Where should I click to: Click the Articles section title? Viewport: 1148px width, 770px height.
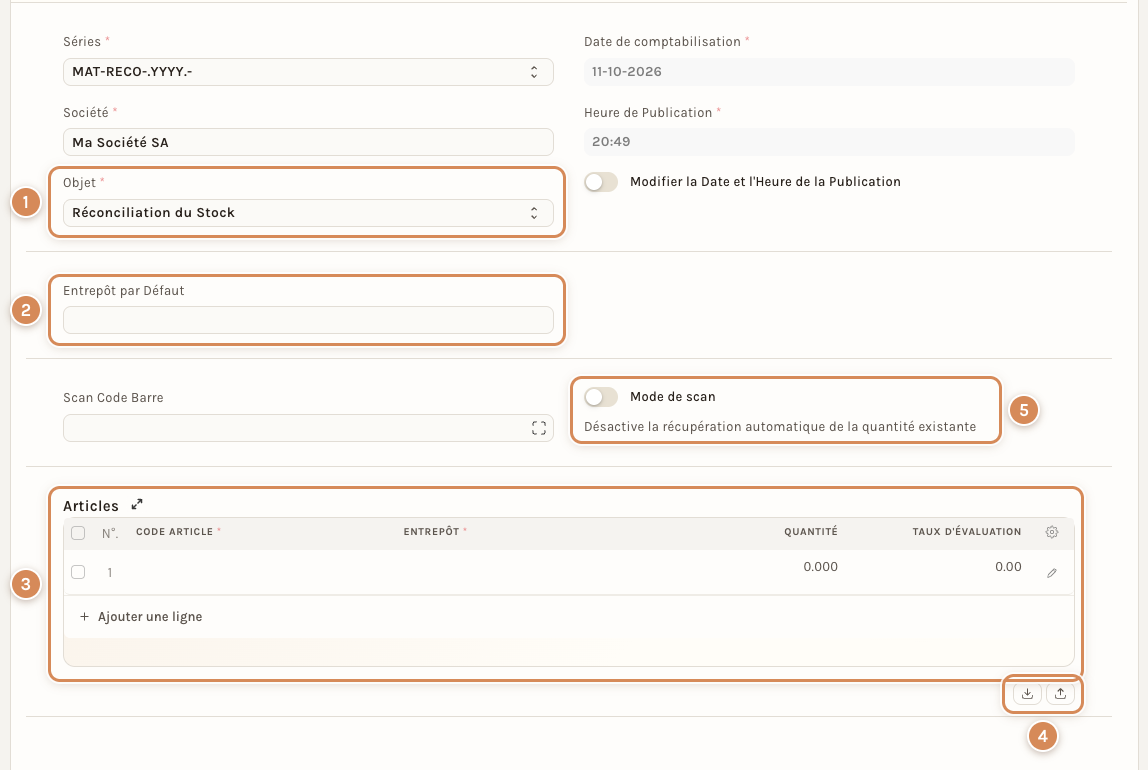point(91,506)
